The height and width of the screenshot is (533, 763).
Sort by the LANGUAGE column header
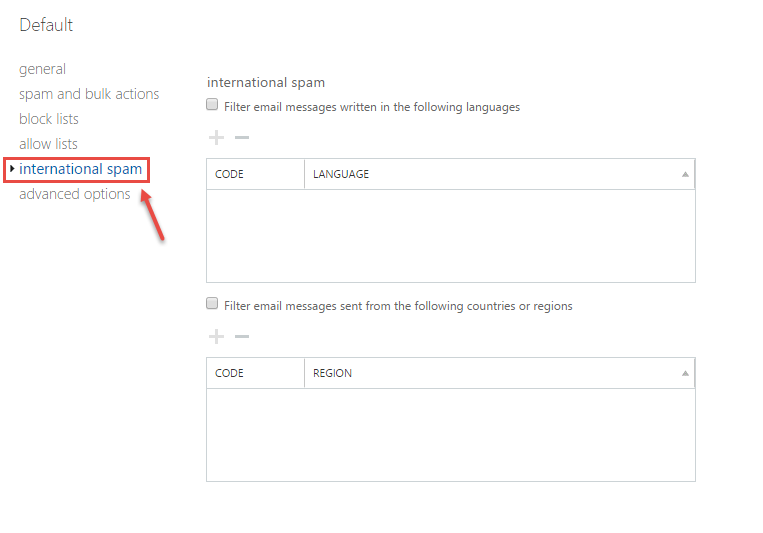499,174
